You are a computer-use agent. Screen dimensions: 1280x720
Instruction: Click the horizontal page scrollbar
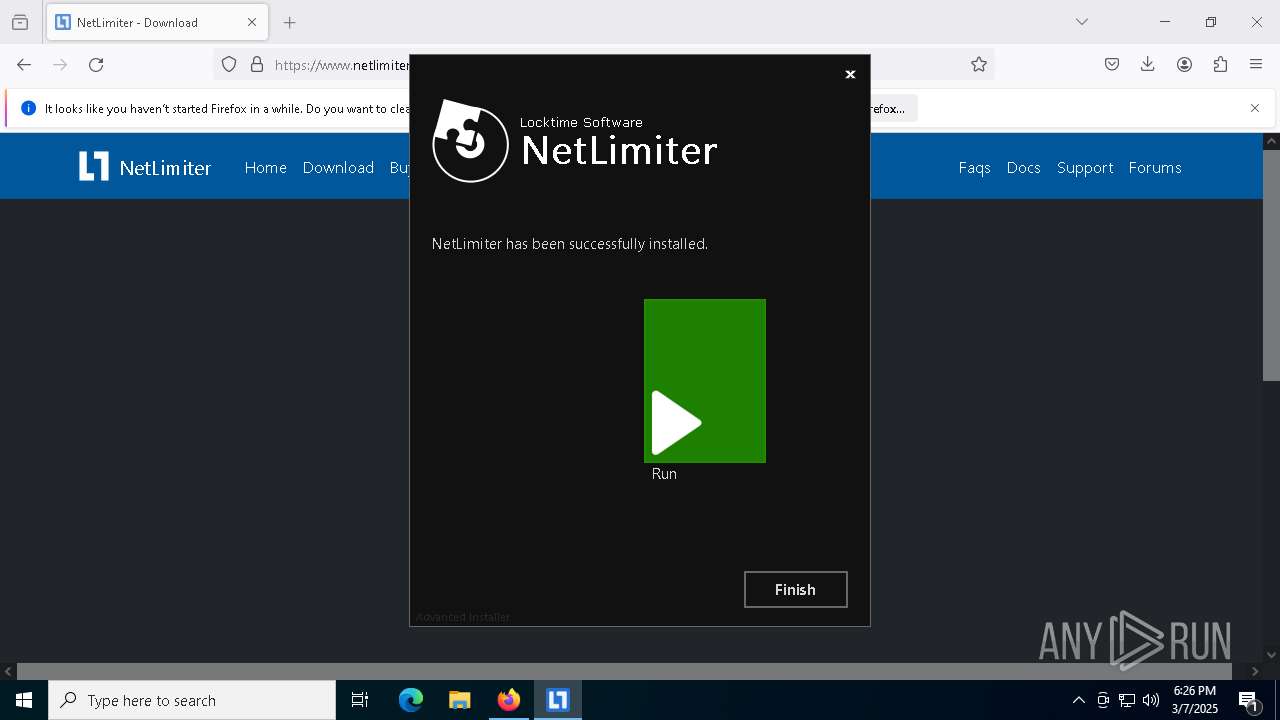pyautogui.click(x=624, y=671)
